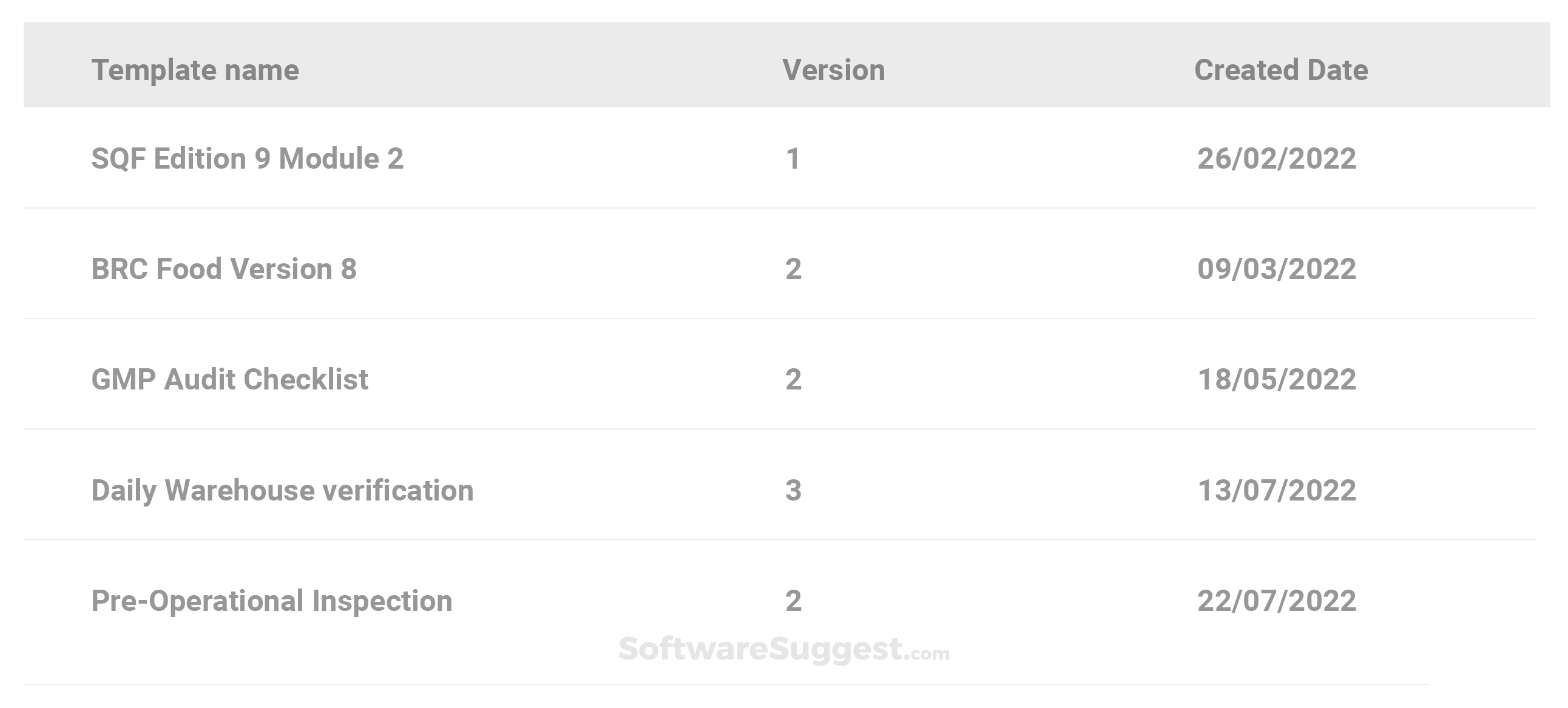Click the GMP Audit Checklist version number

(793, 379)
